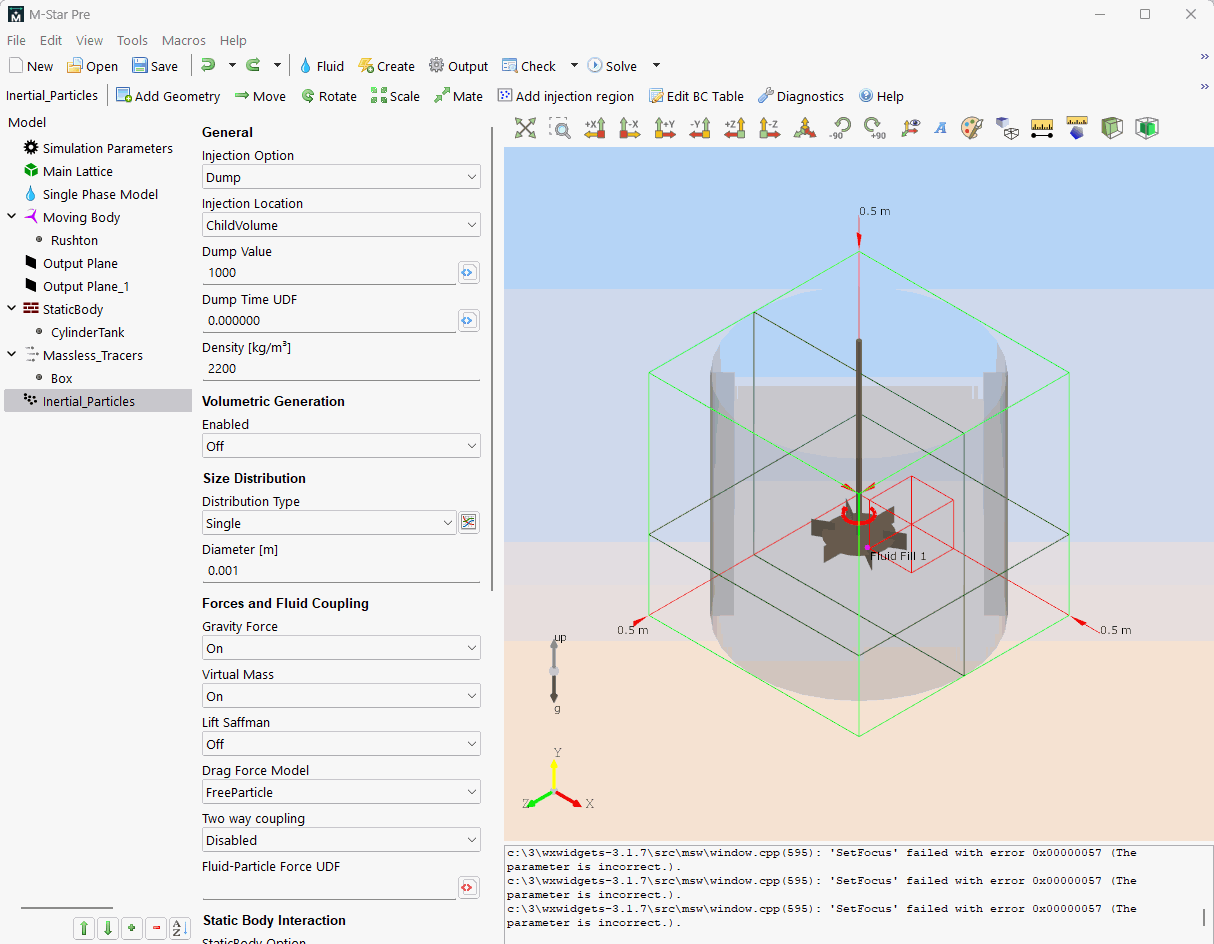Click the Mate tool

(x=458, y=96)
